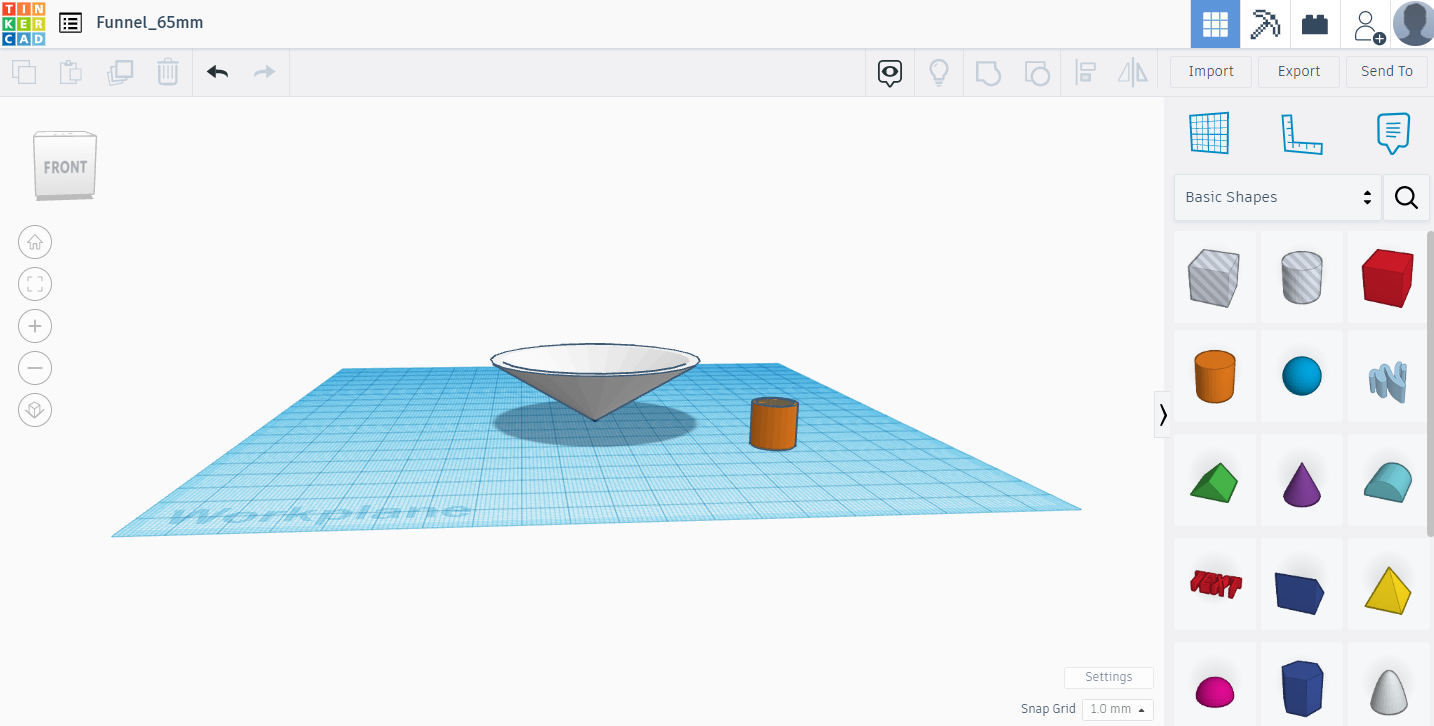This screenshot has height=726, width=1434.
Task: Open the Snap Grid 1.0 mm dropdown
Action: click(x=1118, y=709)
